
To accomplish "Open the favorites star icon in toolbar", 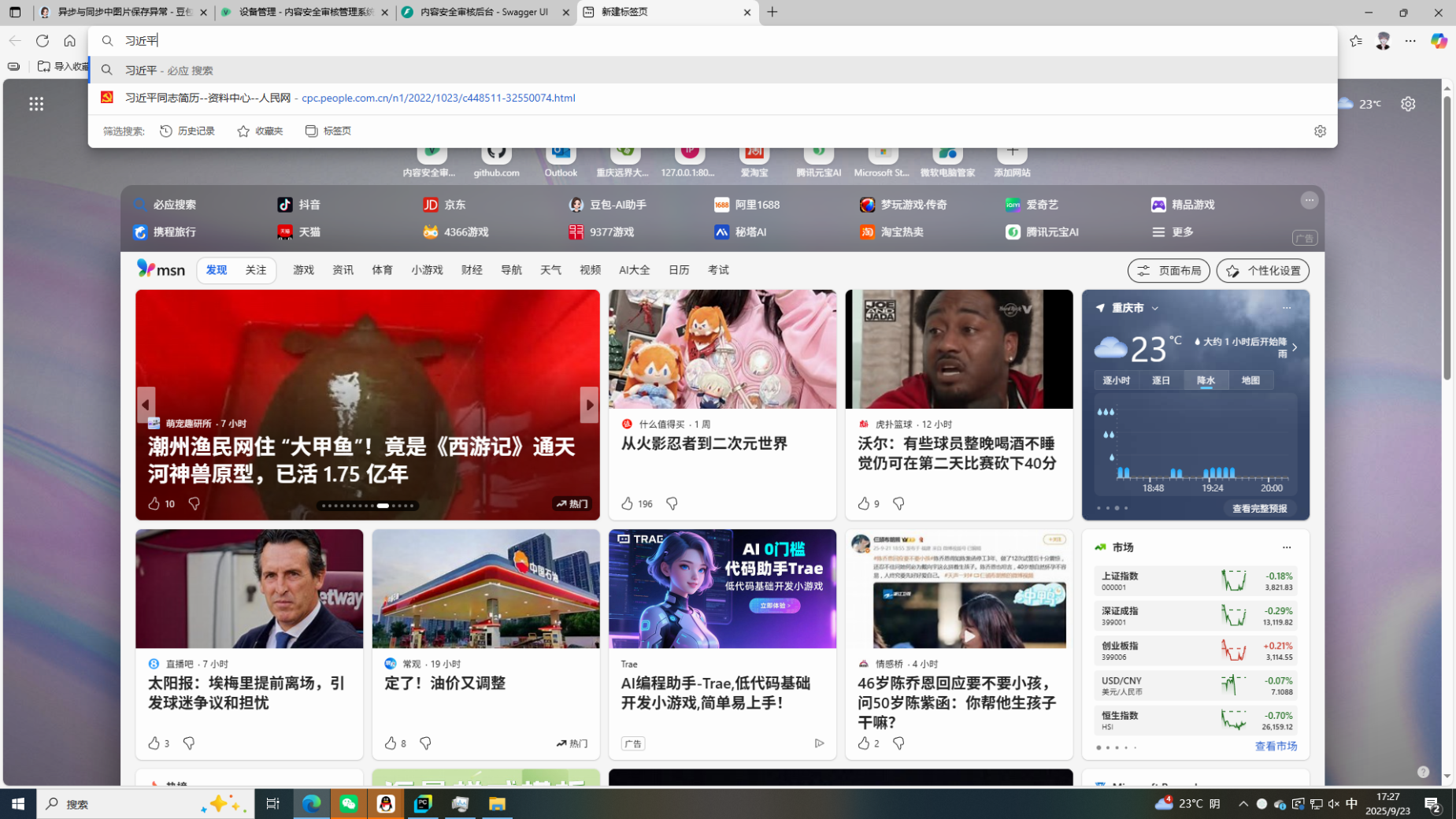I will tap(1355, 41).
